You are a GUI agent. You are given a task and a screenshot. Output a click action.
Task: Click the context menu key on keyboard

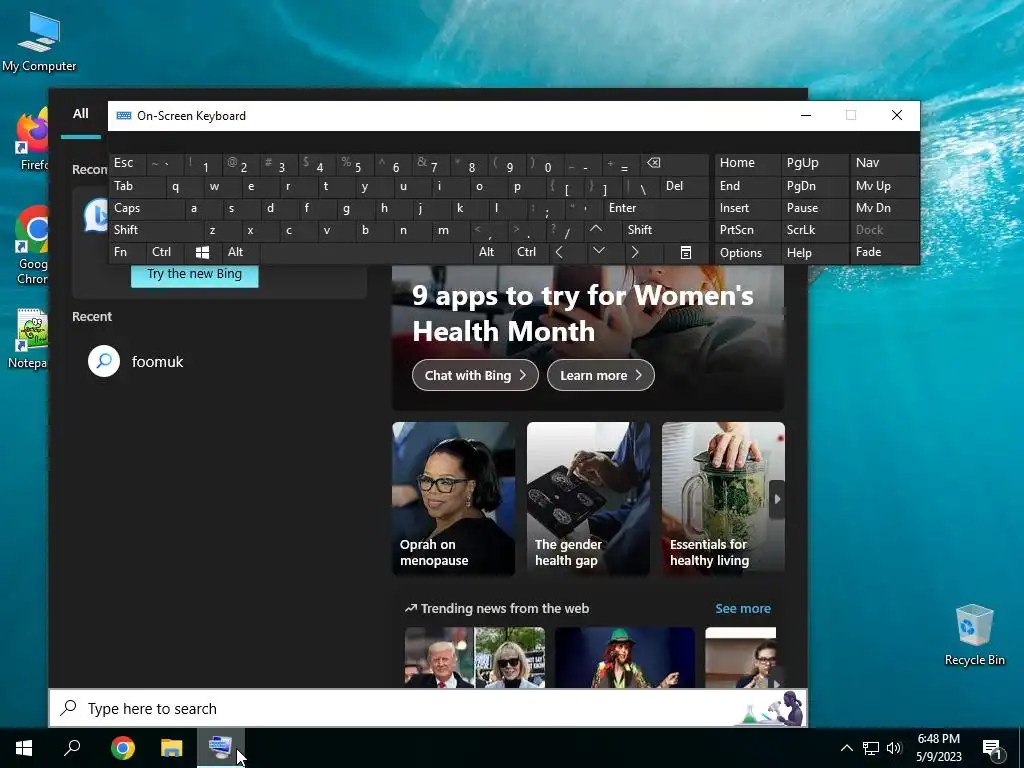coord(686,252)
